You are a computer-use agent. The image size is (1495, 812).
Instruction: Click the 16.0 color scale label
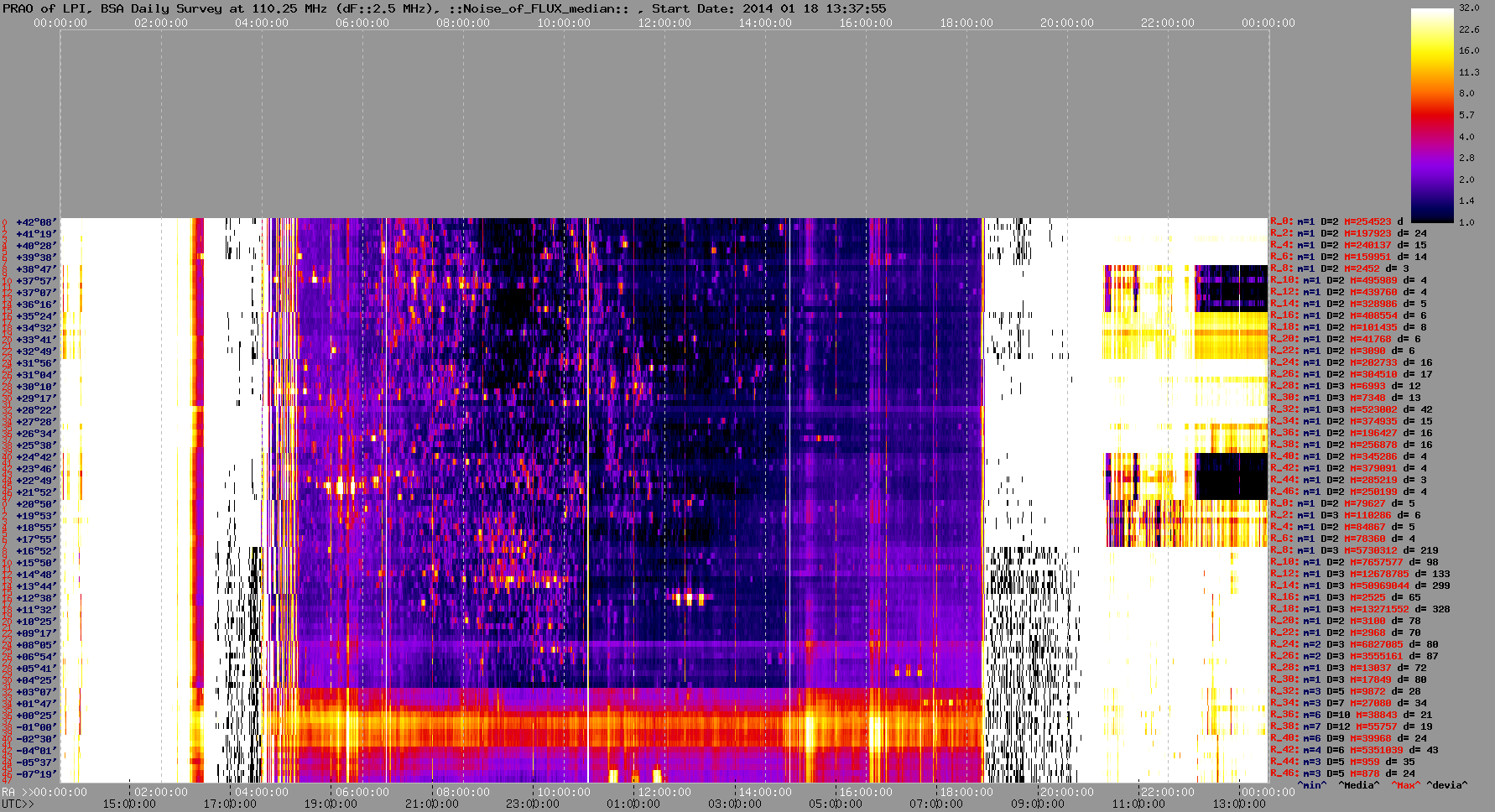coord(1469,50)
